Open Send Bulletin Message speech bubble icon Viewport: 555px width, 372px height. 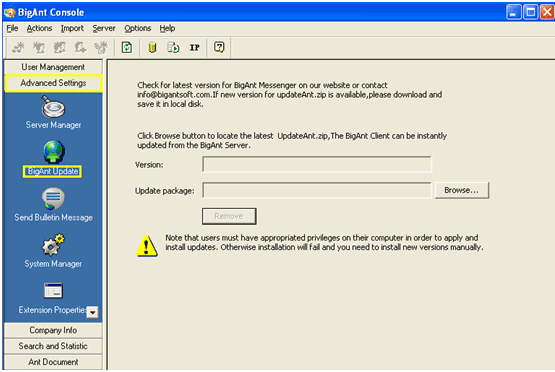click(x=53, y=199)
